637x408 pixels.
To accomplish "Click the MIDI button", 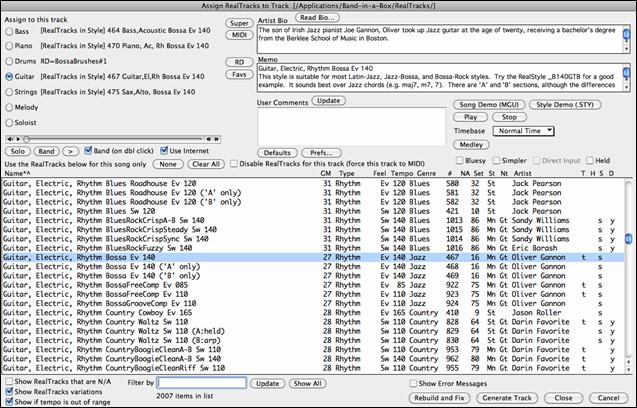I will (239, 35).
